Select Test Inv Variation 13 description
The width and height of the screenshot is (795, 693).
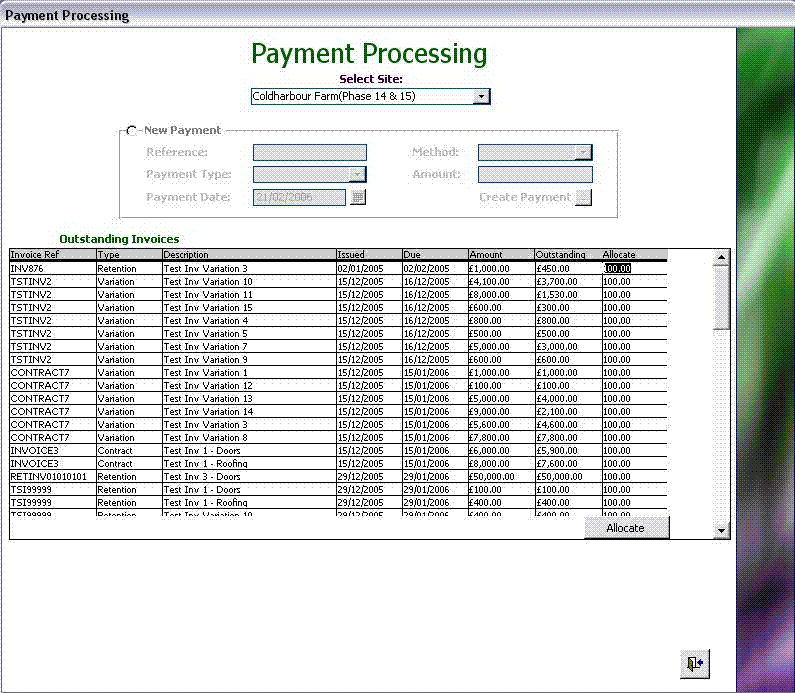pyautogui.click(x=208, y=399)
